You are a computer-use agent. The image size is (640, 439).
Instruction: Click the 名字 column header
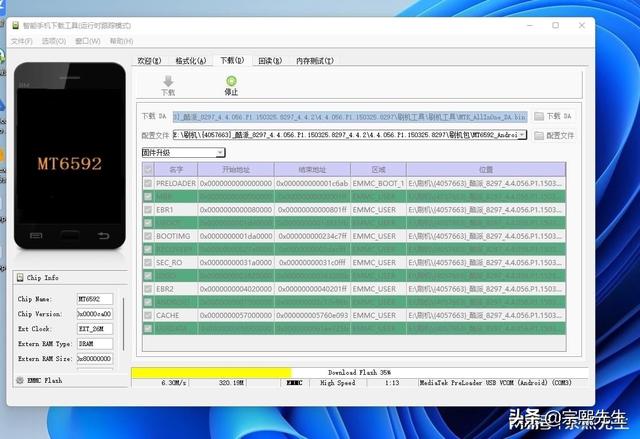tap(176, 169)
